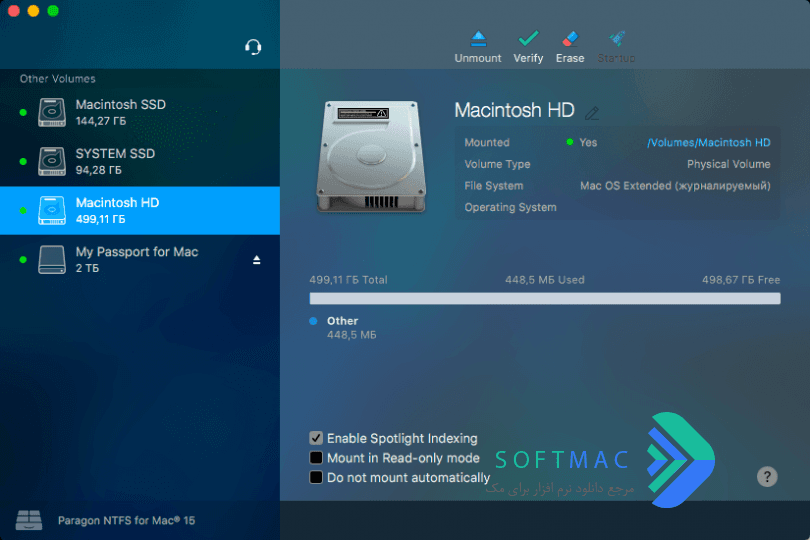
Task: Click the Mac OS Extended file system value
Action: (675, 186)
